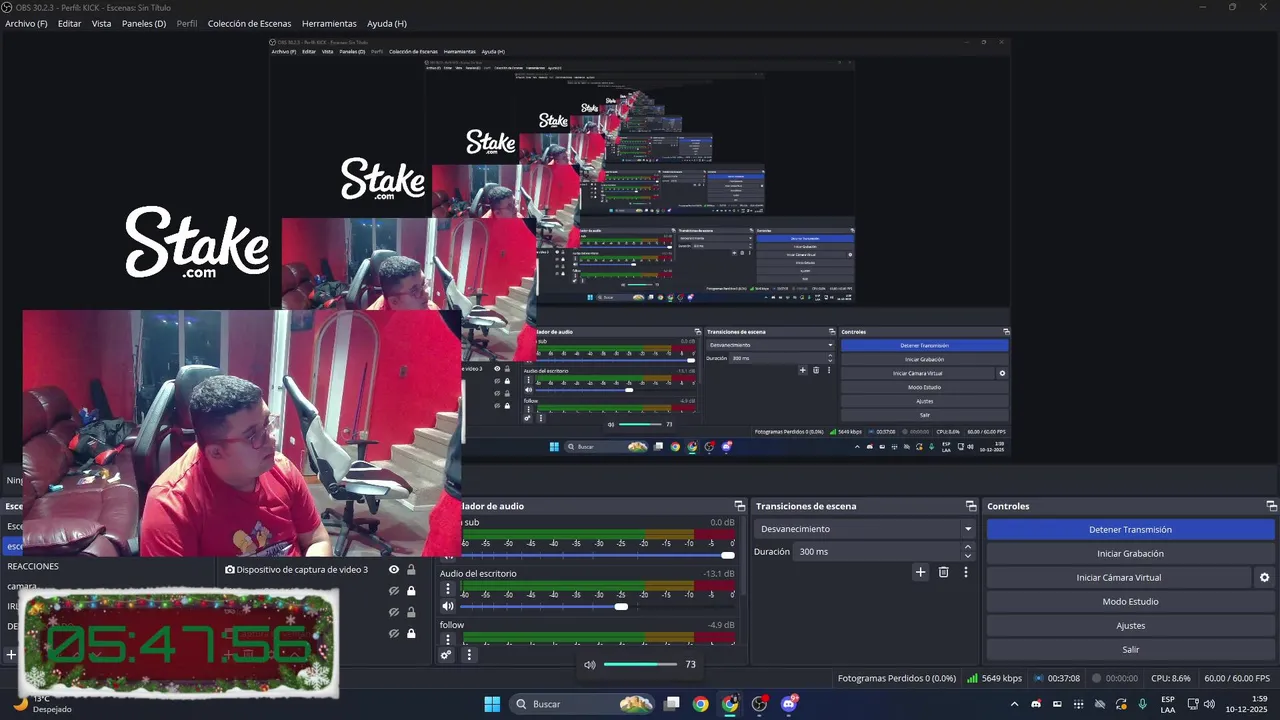This screenshot has width=1280, height=720.
Task: Open the Colección de Escenas menu
Action: (250, 23)
